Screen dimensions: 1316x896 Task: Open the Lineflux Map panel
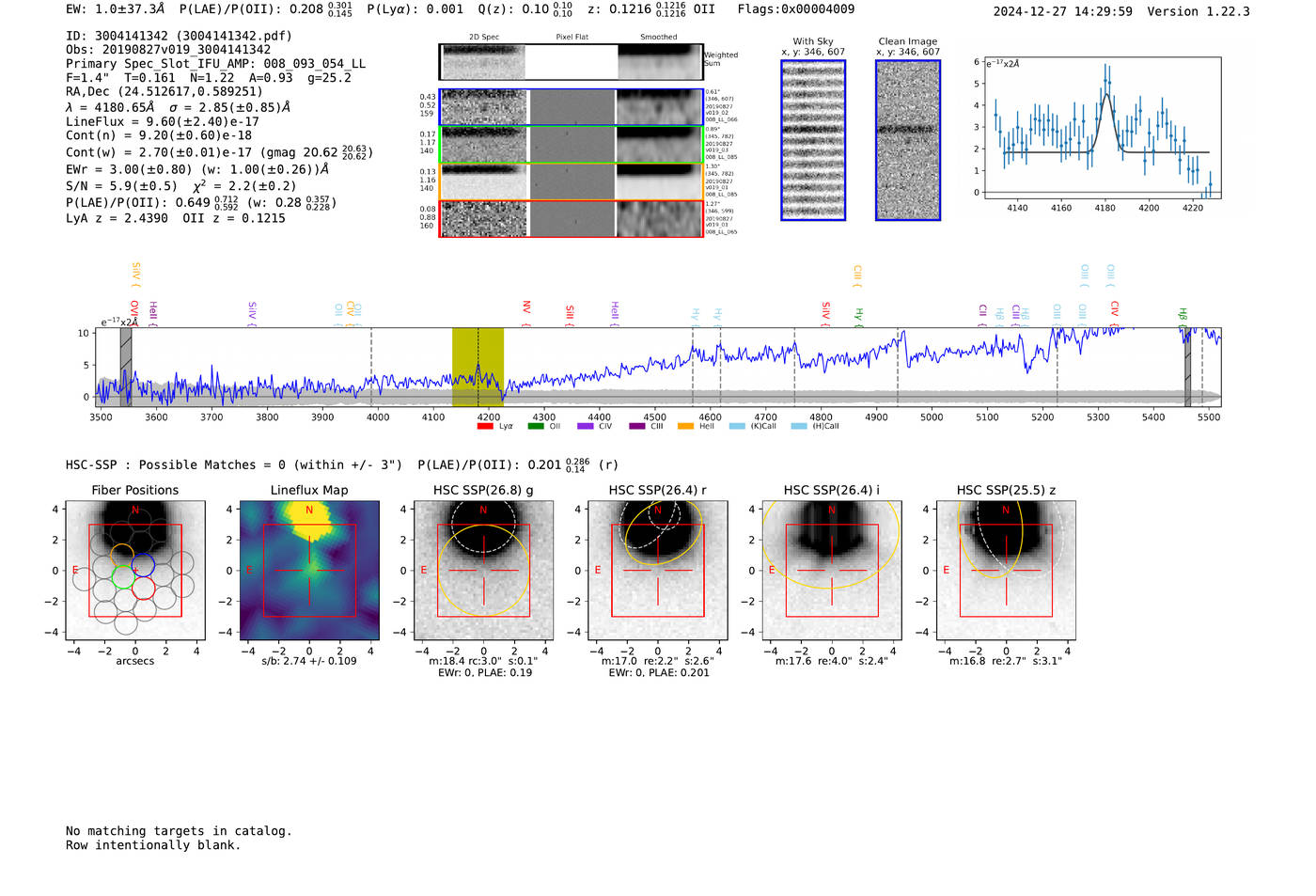coord(309,571)
